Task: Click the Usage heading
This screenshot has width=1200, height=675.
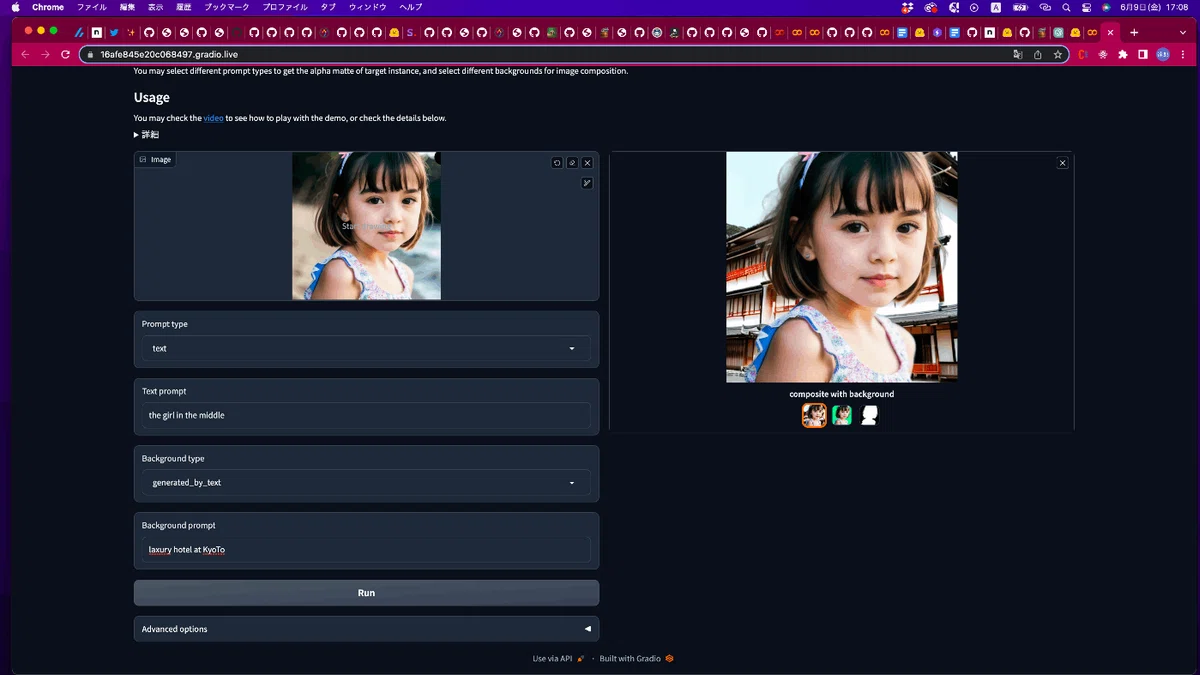Action: [x=152, y=97]
